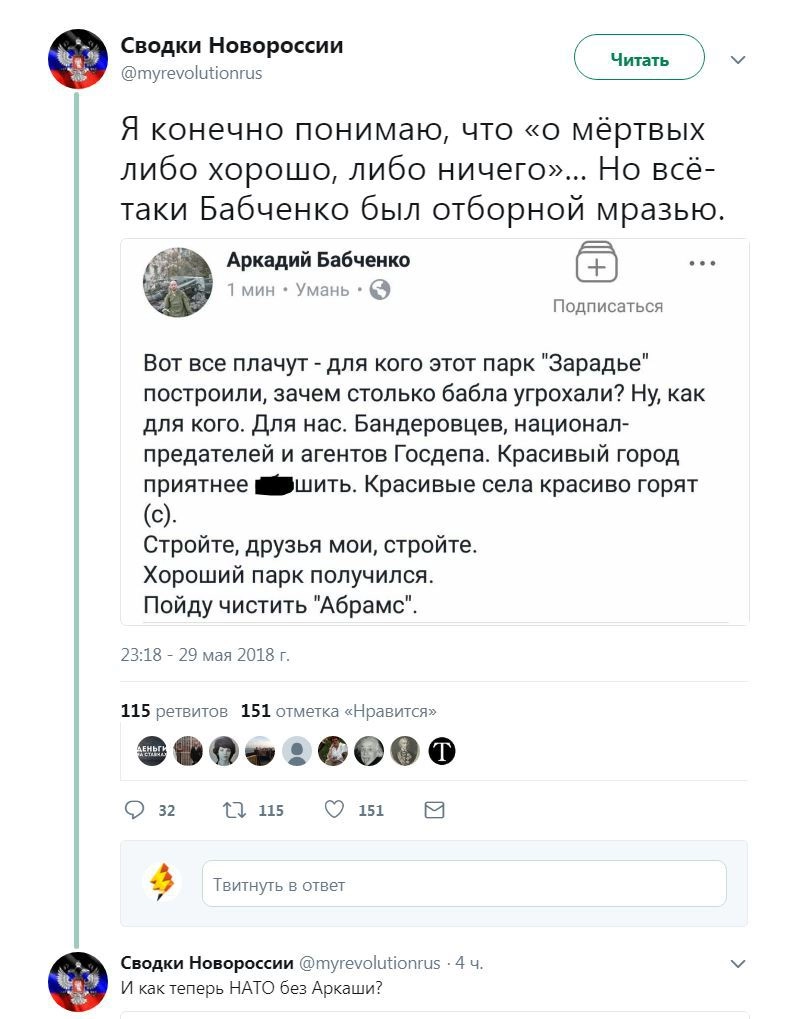The height and width of the screenshot is (1019, 795).
Task: Click the reply speech bubble icon
Action: 135,810
